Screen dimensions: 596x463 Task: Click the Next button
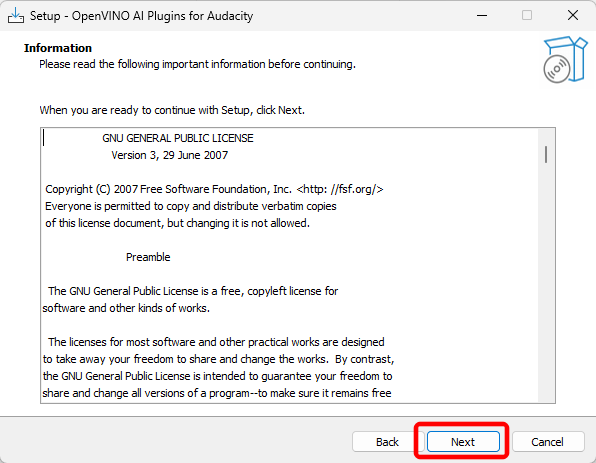coord(463,442)
